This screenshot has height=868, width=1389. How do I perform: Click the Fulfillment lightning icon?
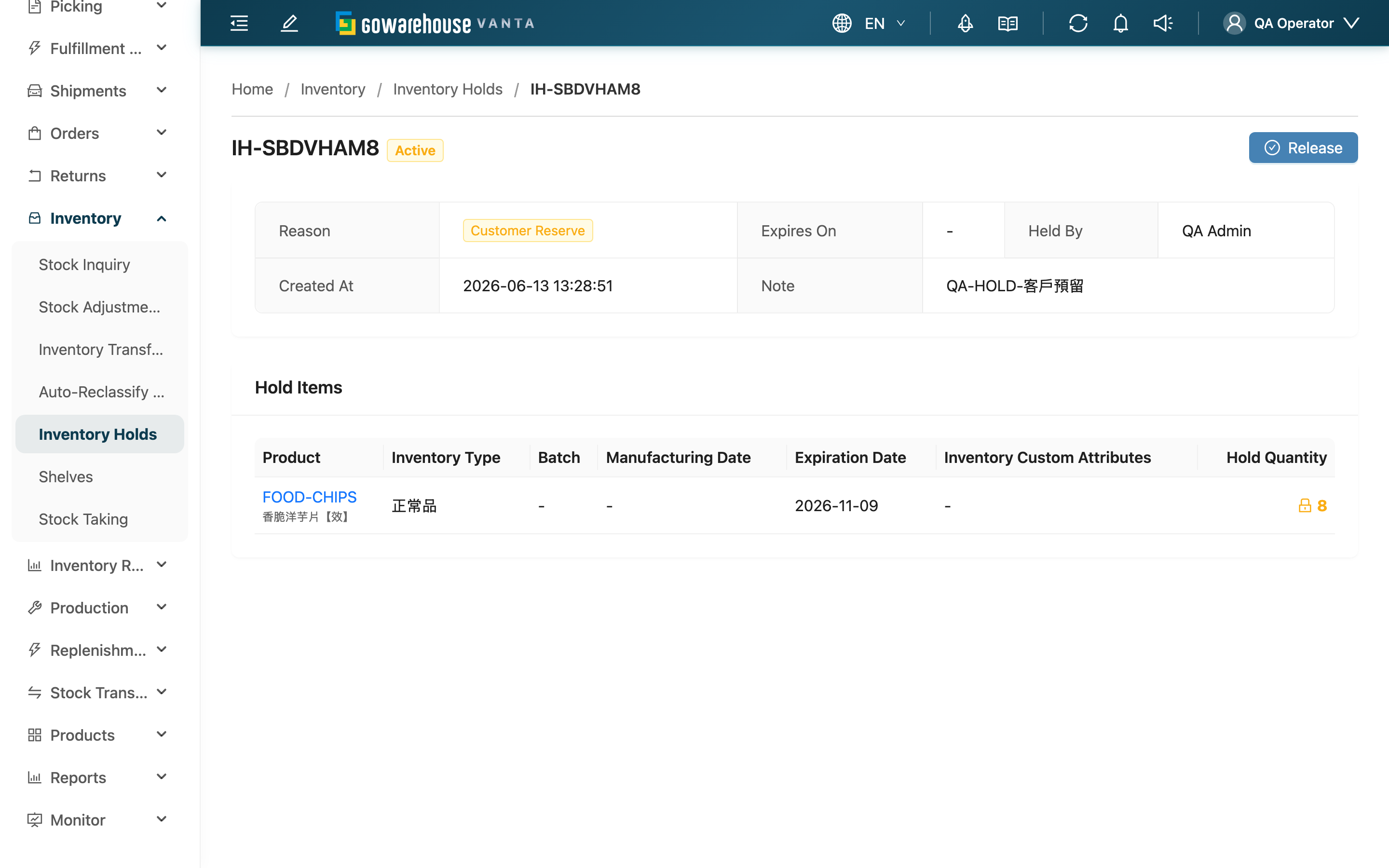(34, 48)
